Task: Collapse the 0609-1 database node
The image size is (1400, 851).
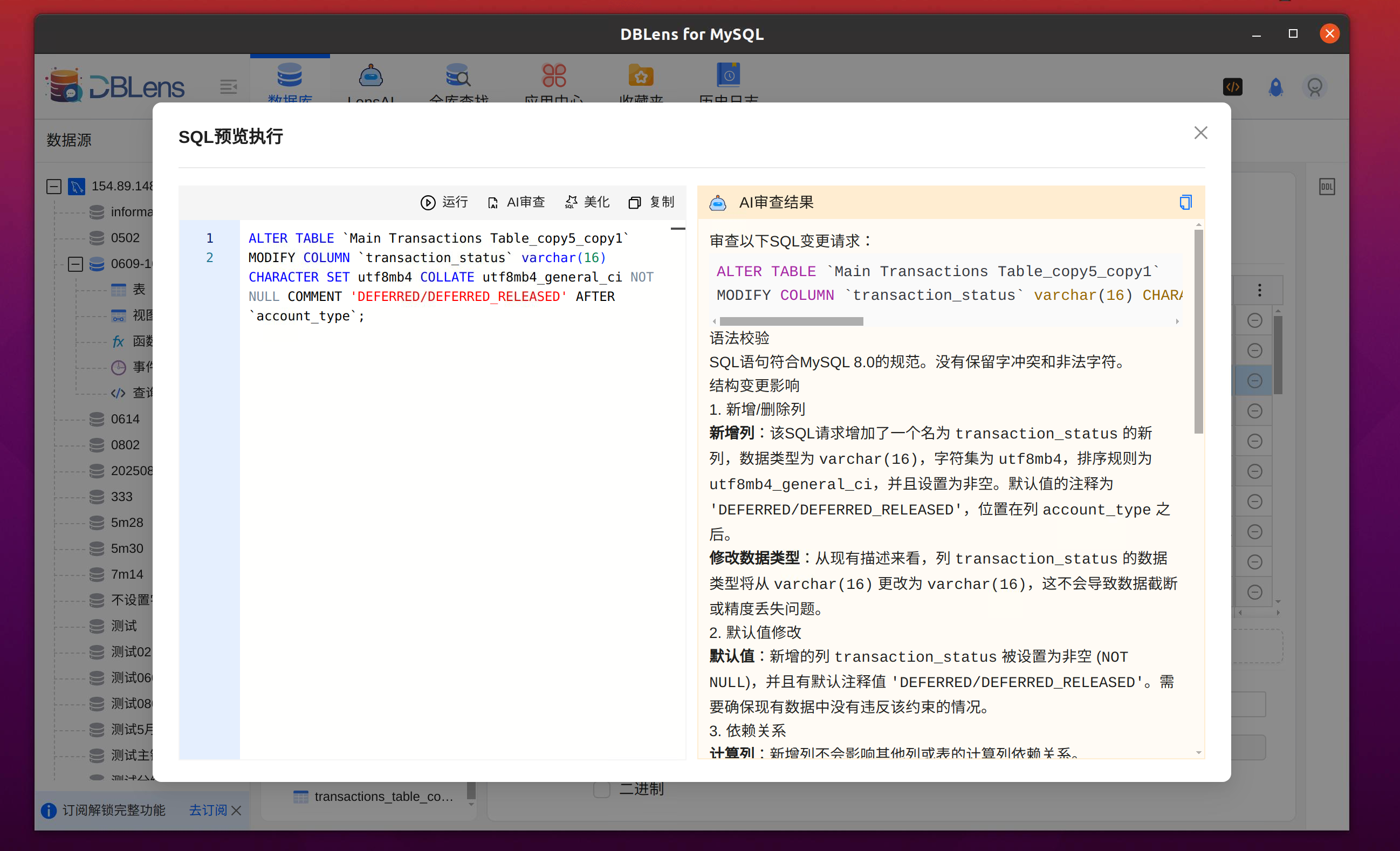Action: coord(75,264)
